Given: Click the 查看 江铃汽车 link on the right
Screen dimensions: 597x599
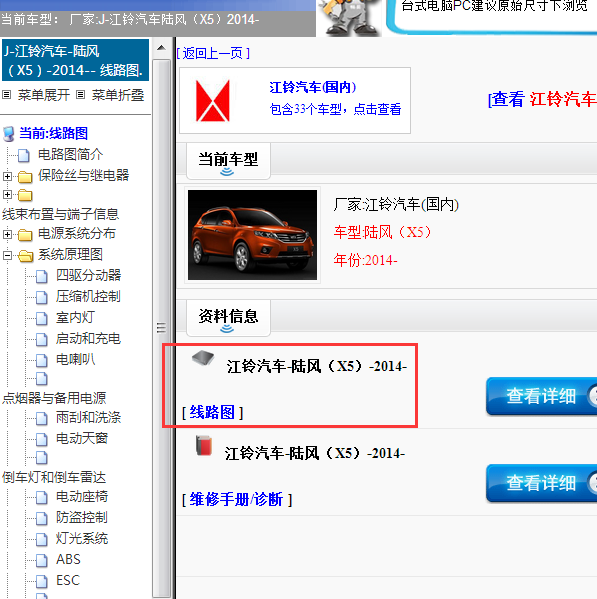Looking at the screenshot, I should [542, 99].
